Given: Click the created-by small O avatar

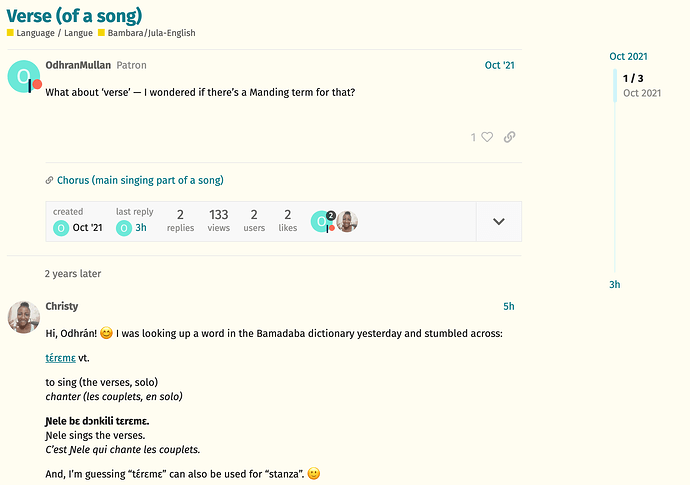Looking at the screenshot, I should (61, 228).
